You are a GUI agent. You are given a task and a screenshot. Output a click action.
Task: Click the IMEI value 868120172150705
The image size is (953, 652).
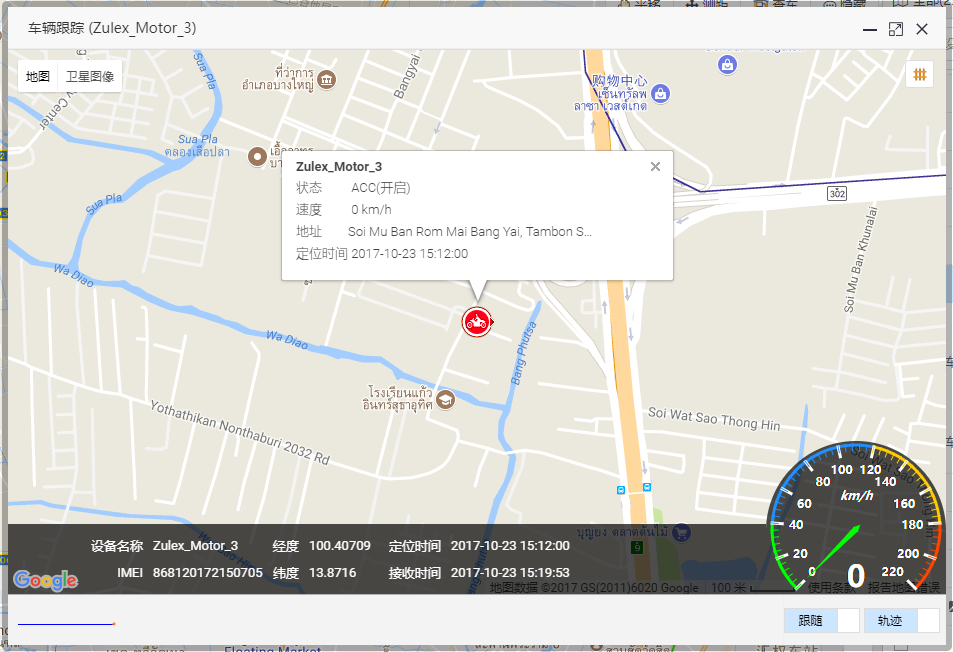tap(208, 572)
